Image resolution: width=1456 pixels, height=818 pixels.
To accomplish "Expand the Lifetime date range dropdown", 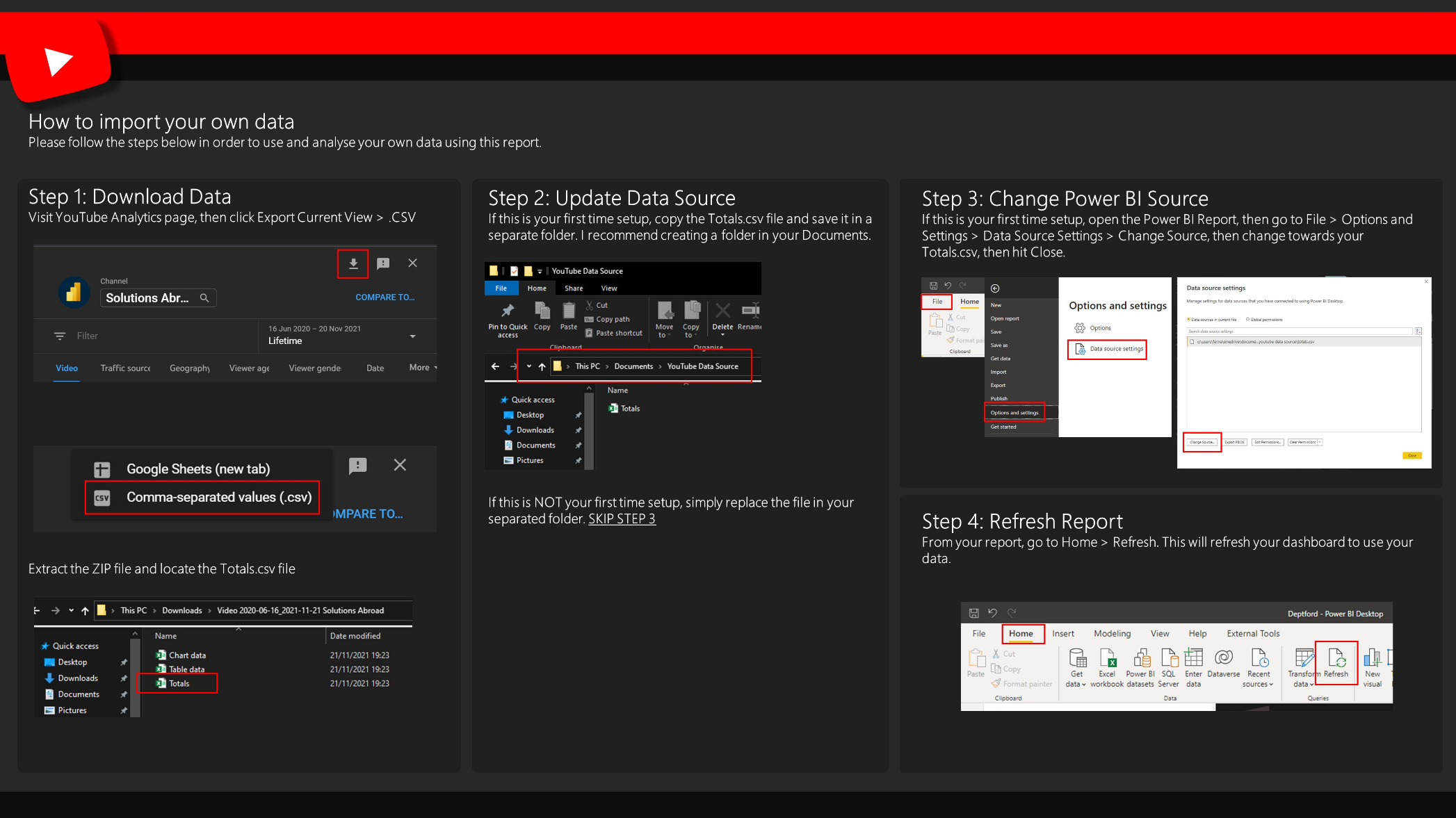I will [413, 336].
